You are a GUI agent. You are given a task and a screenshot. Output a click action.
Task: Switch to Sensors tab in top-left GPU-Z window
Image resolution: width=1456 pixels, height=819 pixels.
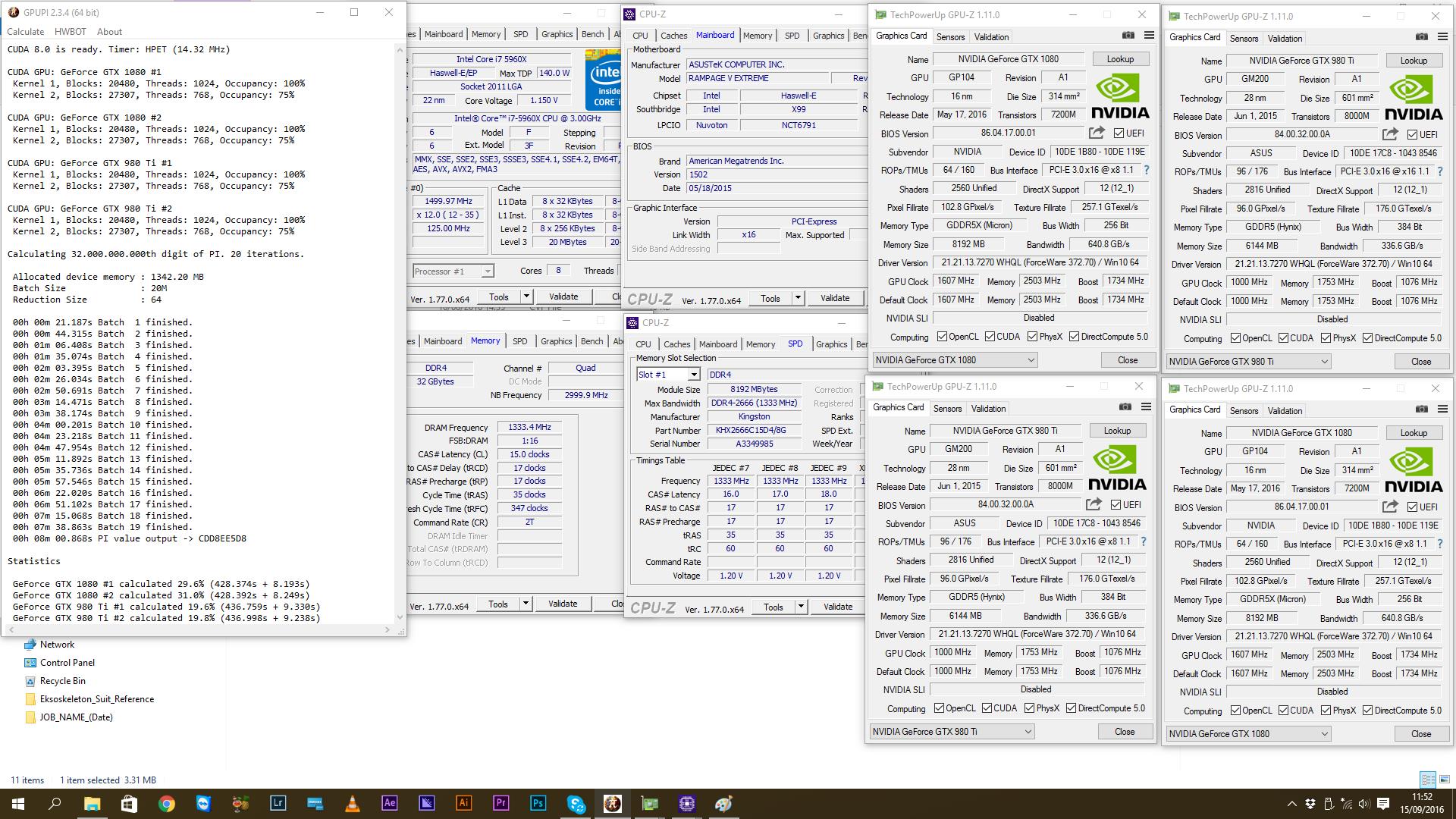coord(950,36)
